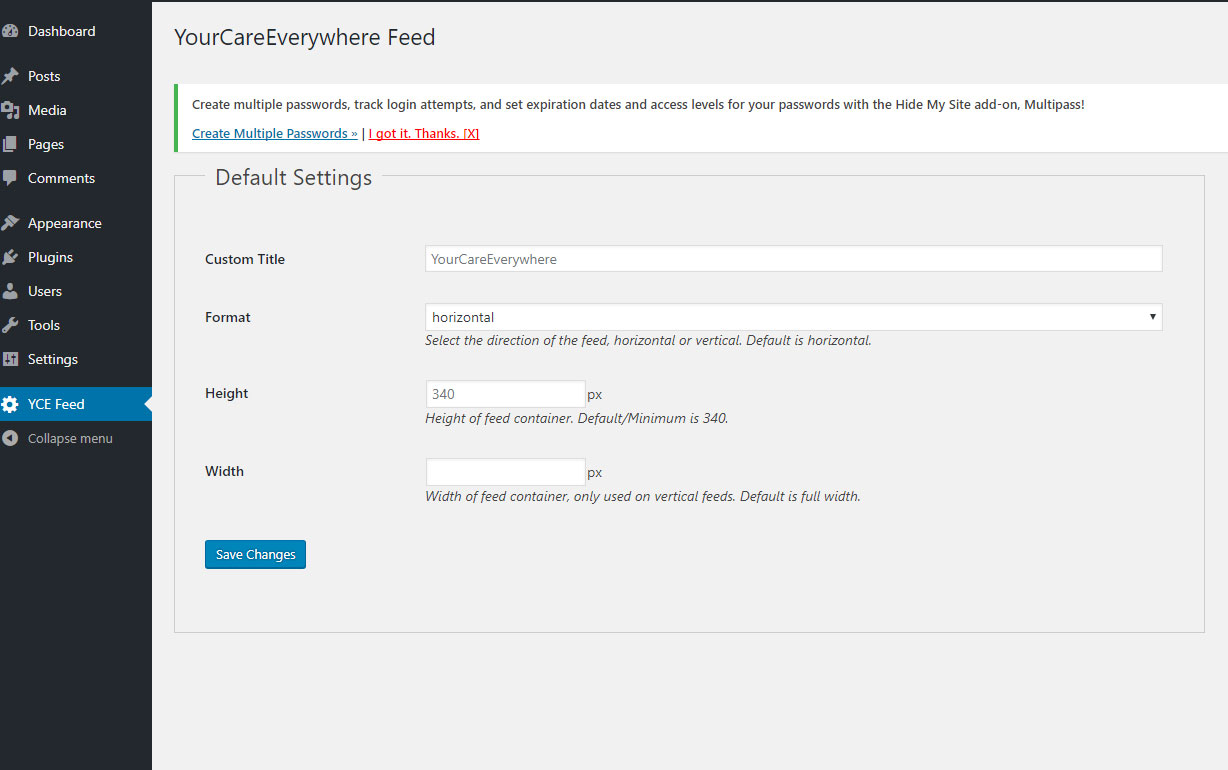
Task: Click the Media library icon
Action: pyautogui.click(x=10, y=110)
